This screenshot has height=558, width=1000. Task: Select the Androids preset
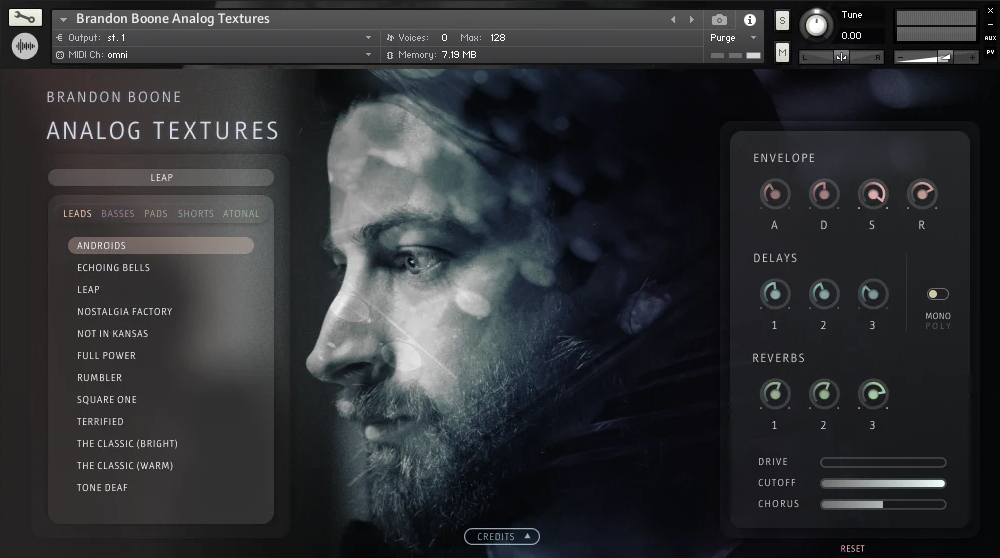(161, 246)
